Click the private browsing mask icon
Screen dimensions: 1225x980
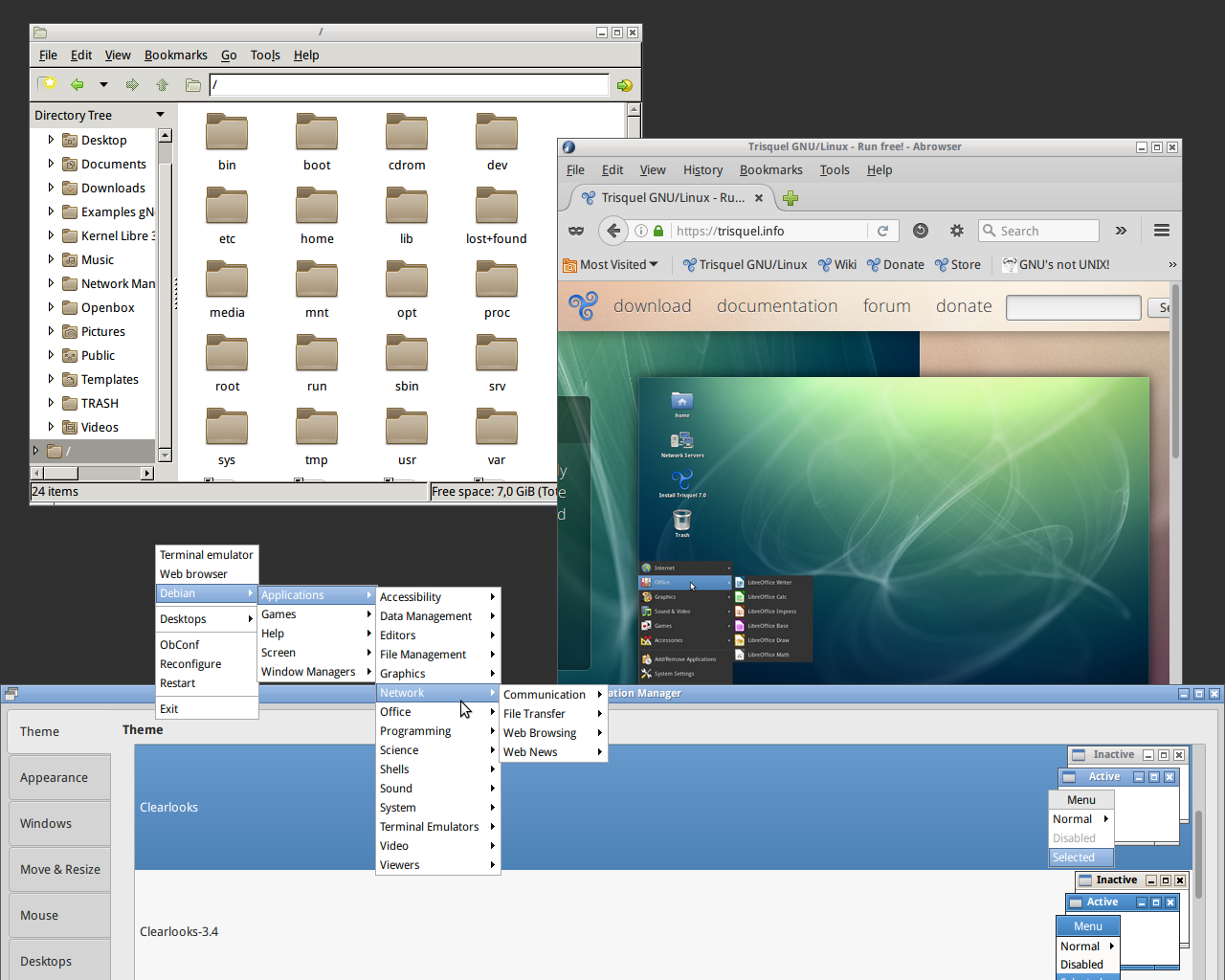coord(576,231)
